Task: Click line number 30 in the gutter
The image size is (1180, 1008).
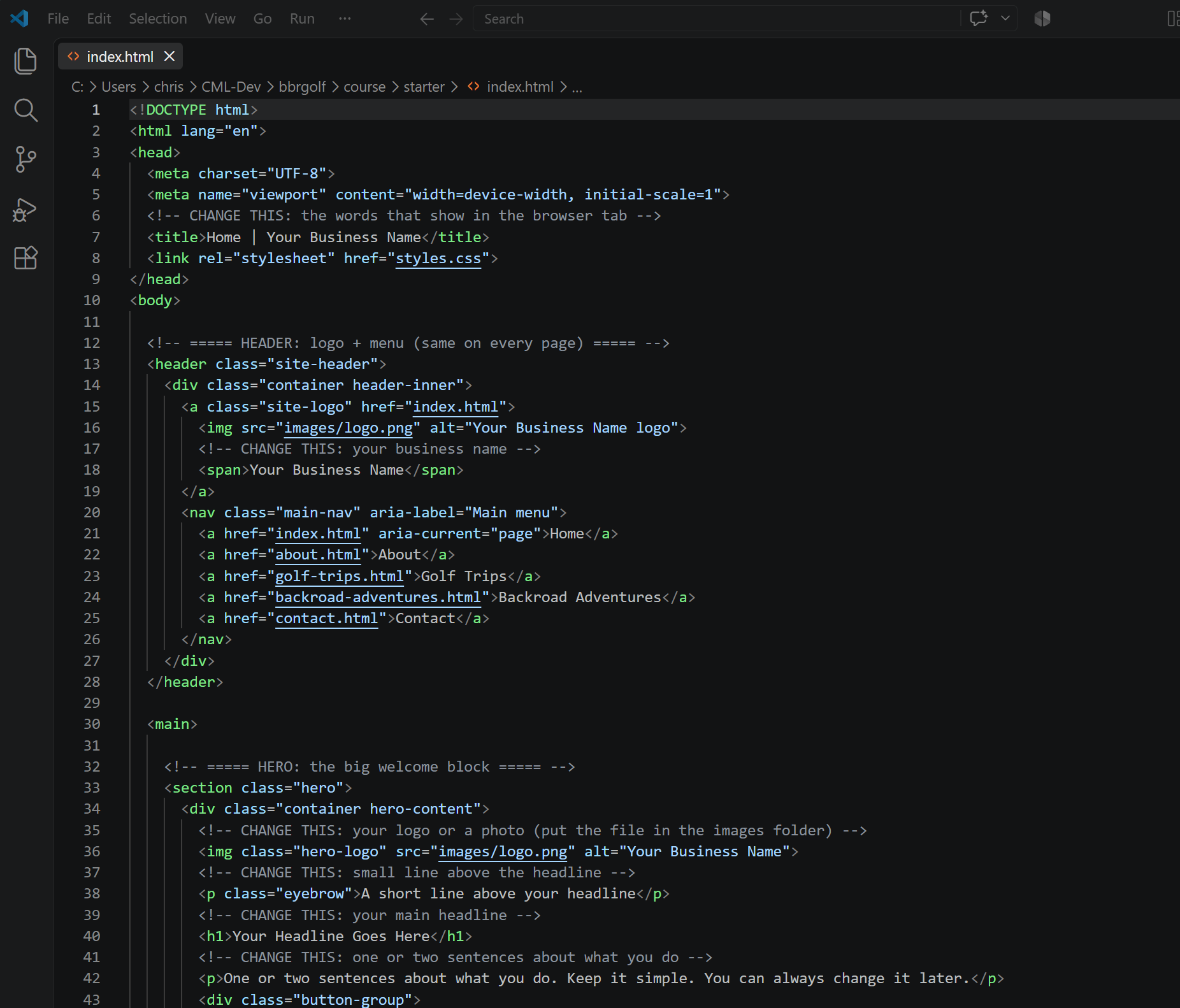Action: [x=92, y=724]
